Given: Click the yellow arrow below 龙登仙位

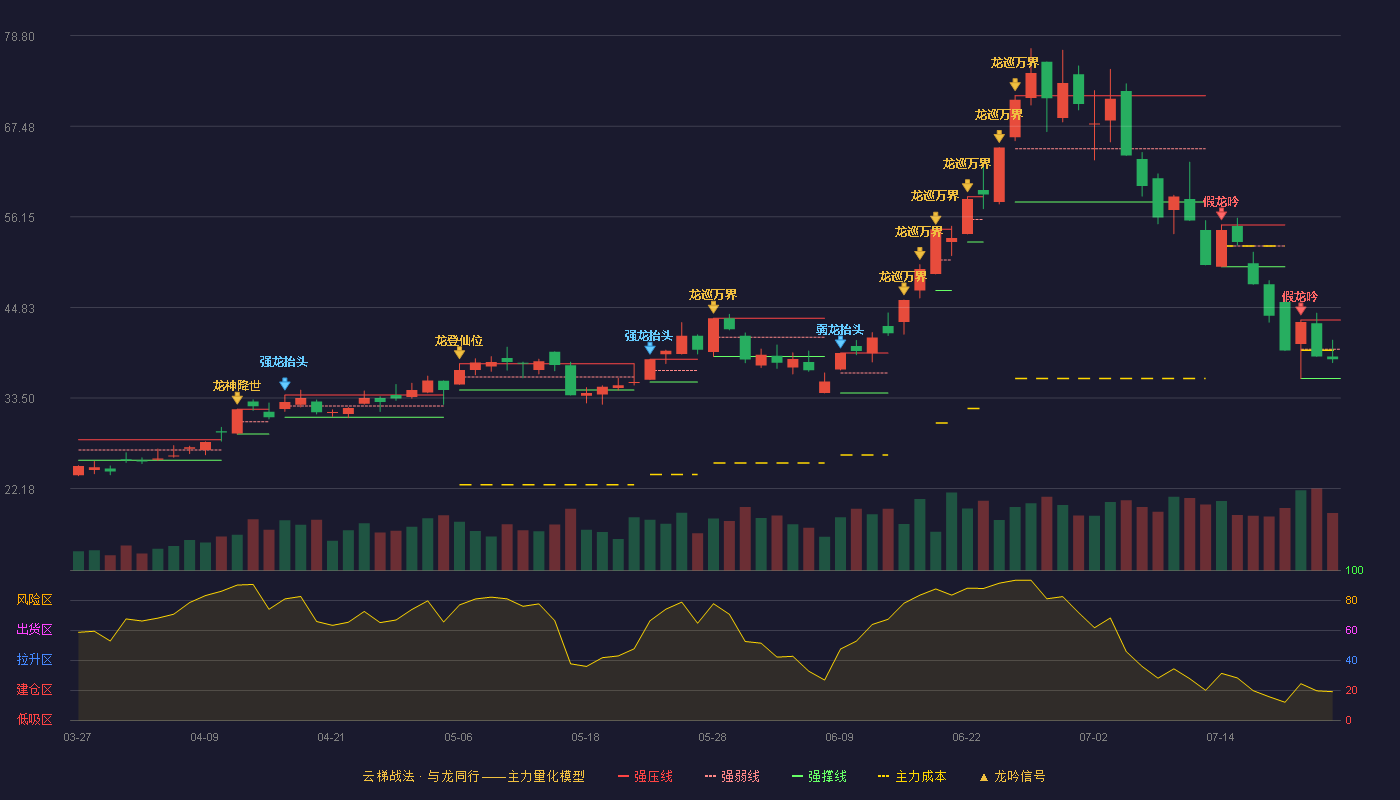Looking at the screenshot, I should pyautogui.click(x=459, y=353).
